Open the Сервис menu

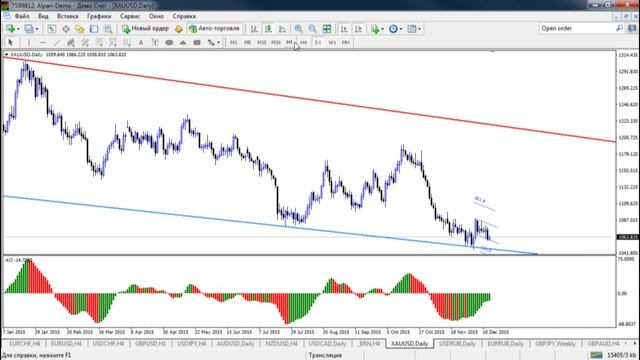pyautogui.click(x=130, y=16)
